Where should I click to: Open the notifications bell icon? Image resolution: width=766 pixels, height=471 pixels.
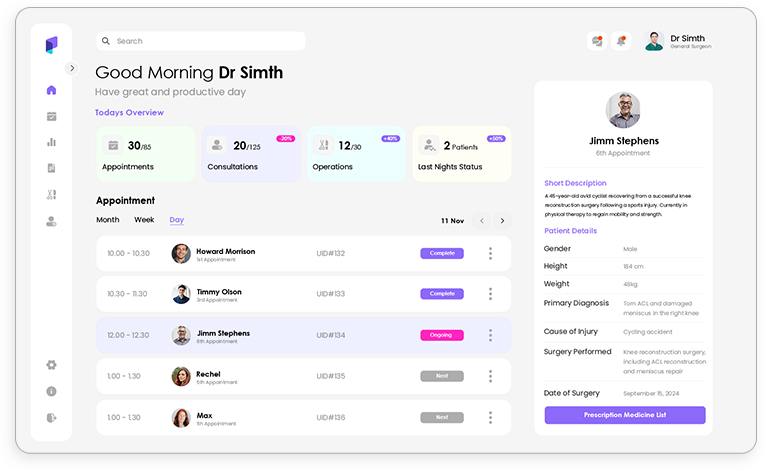pos(621,41)
